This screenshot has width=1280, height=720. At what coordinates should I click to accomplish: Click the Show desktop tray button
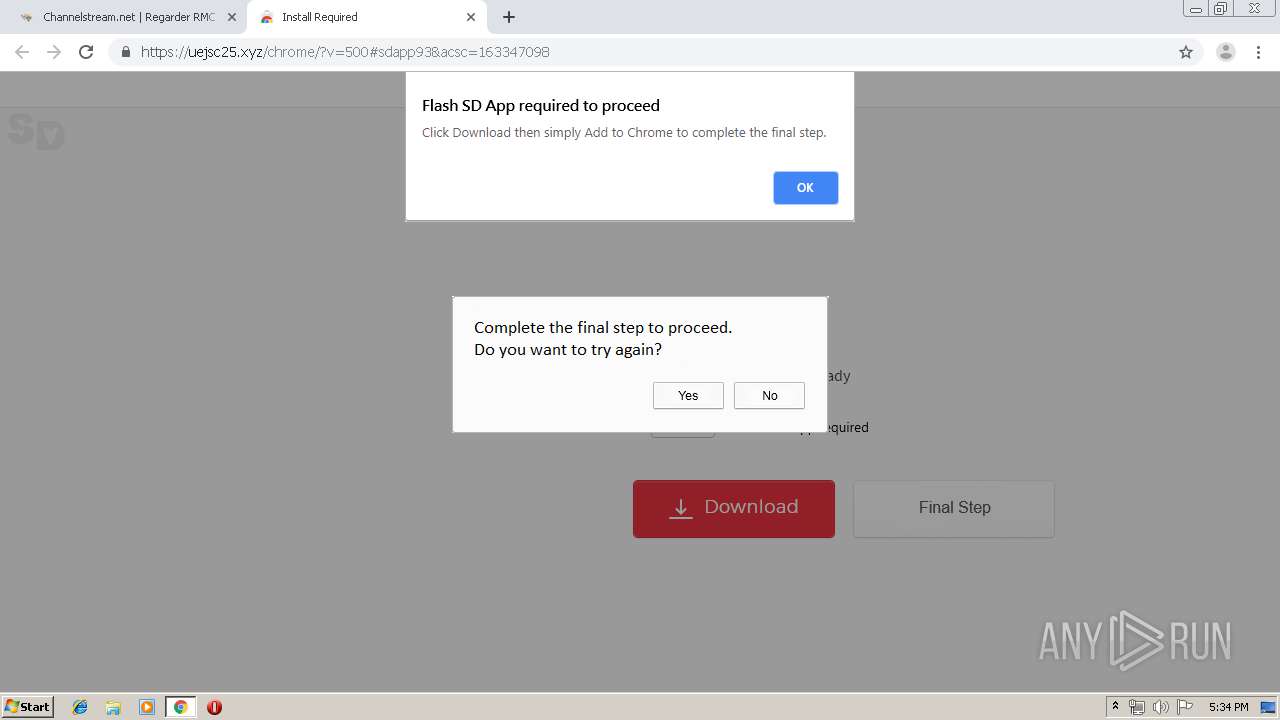coord(1268,707)
